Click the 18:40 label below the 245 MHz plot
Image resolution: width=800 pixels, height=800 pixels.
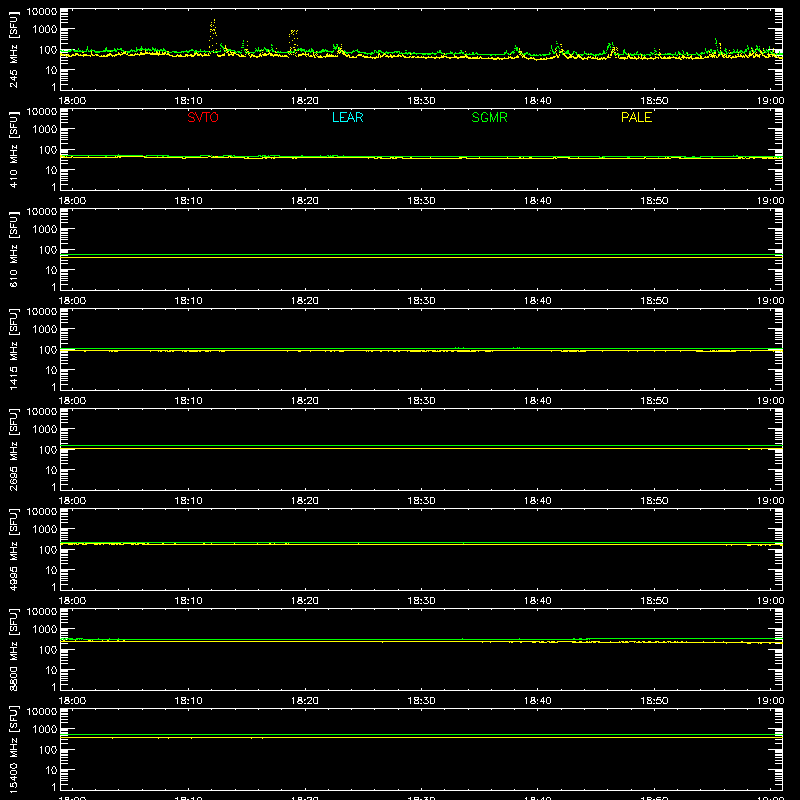[x=538, y=101]
